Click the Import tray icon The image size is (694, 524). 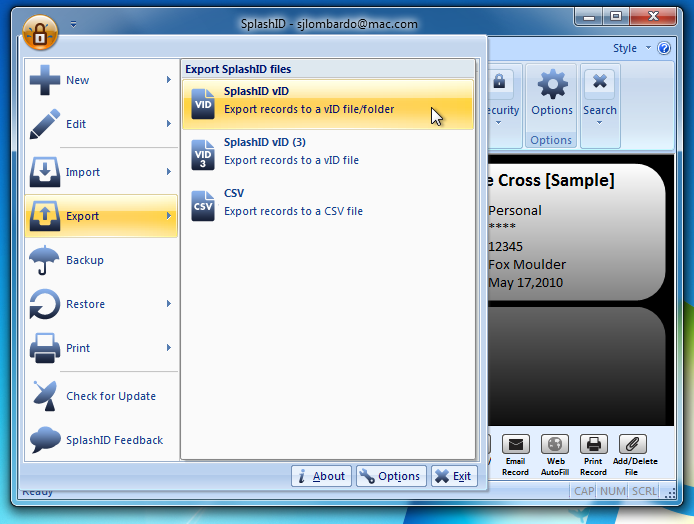click(45, 172)
